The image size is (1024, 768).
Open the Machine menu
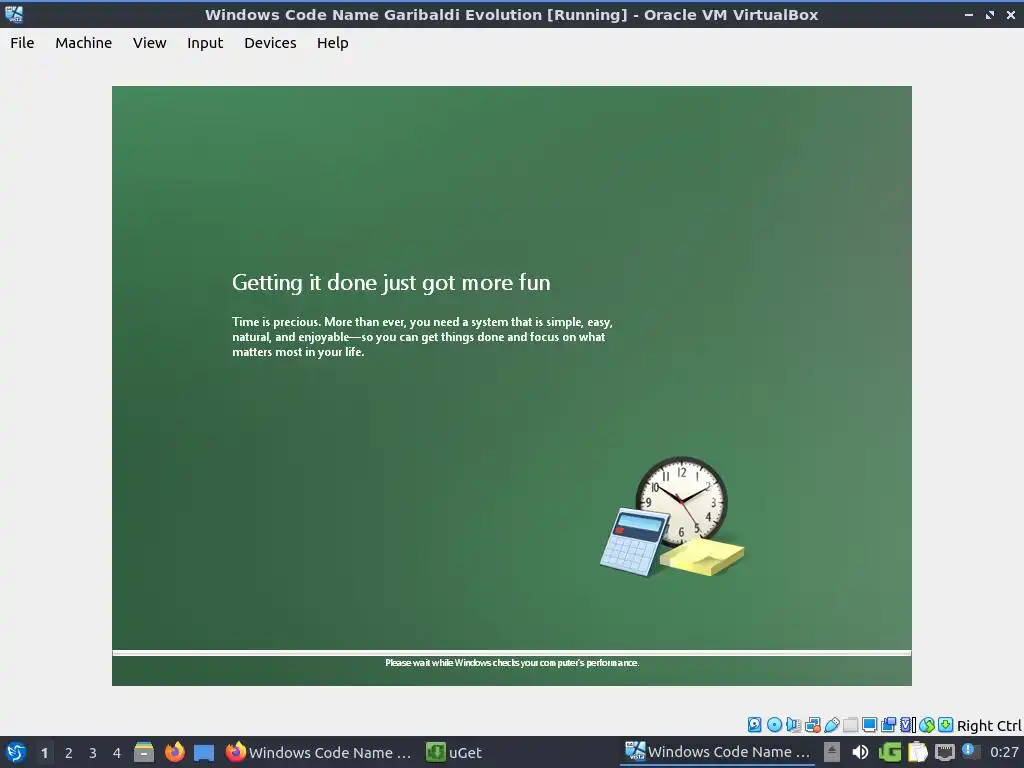84,43
